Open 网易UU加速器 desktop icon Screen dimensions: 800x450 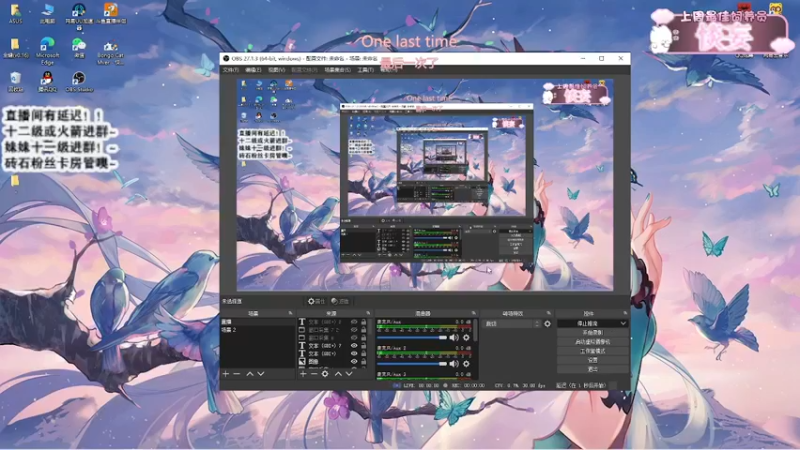pyautogui.click(x=79, y=15)
